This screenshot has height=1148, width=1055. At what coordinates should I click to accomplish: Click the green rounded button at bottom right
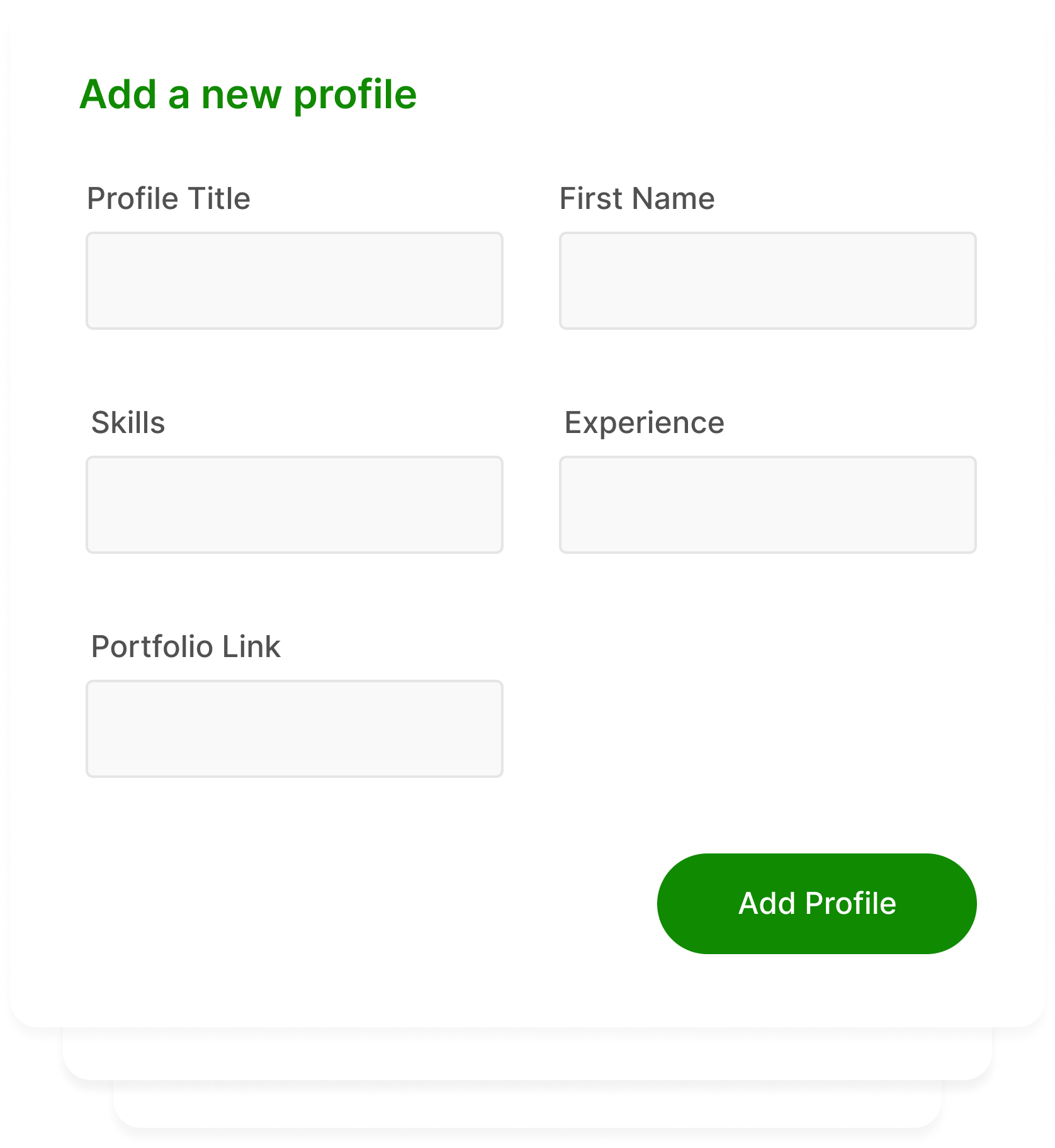(816, 903)
